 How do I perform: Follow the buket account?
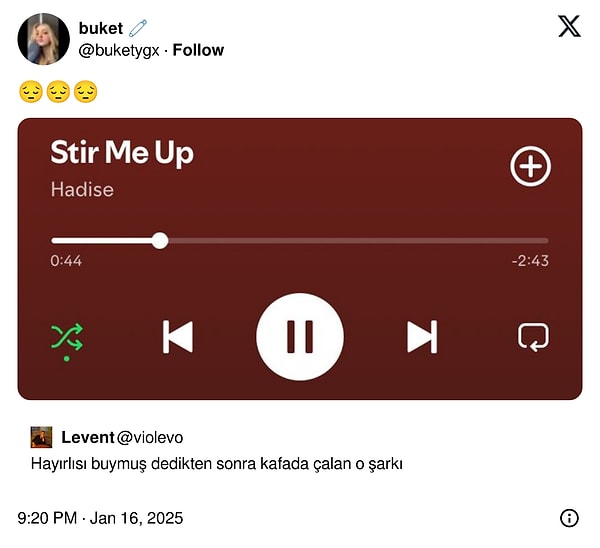click(x=198, y=50)
